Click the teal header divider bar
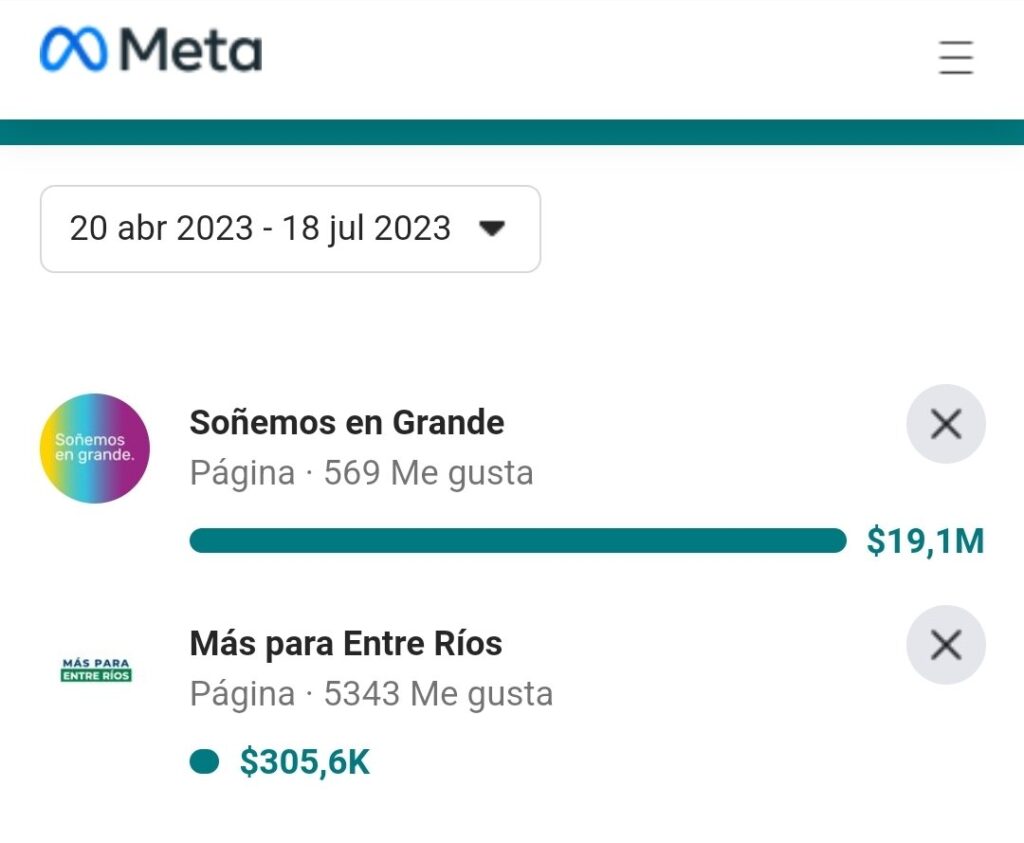Image resolution: width=1024 pixels, height=843 pixels. (512, 132)
